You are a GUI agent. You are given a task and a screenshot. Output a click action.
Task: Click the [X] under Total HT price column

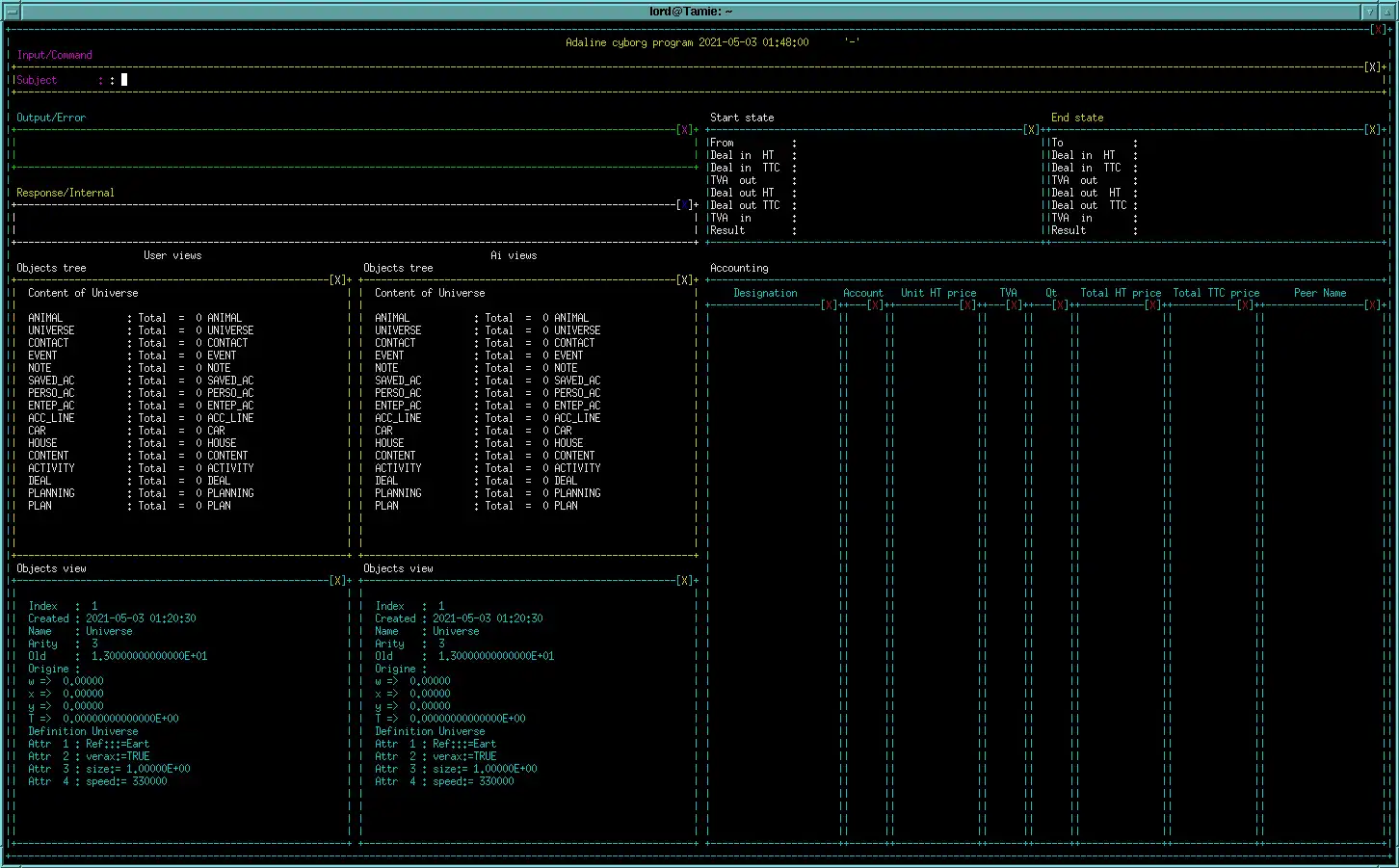coord(1152,305)
